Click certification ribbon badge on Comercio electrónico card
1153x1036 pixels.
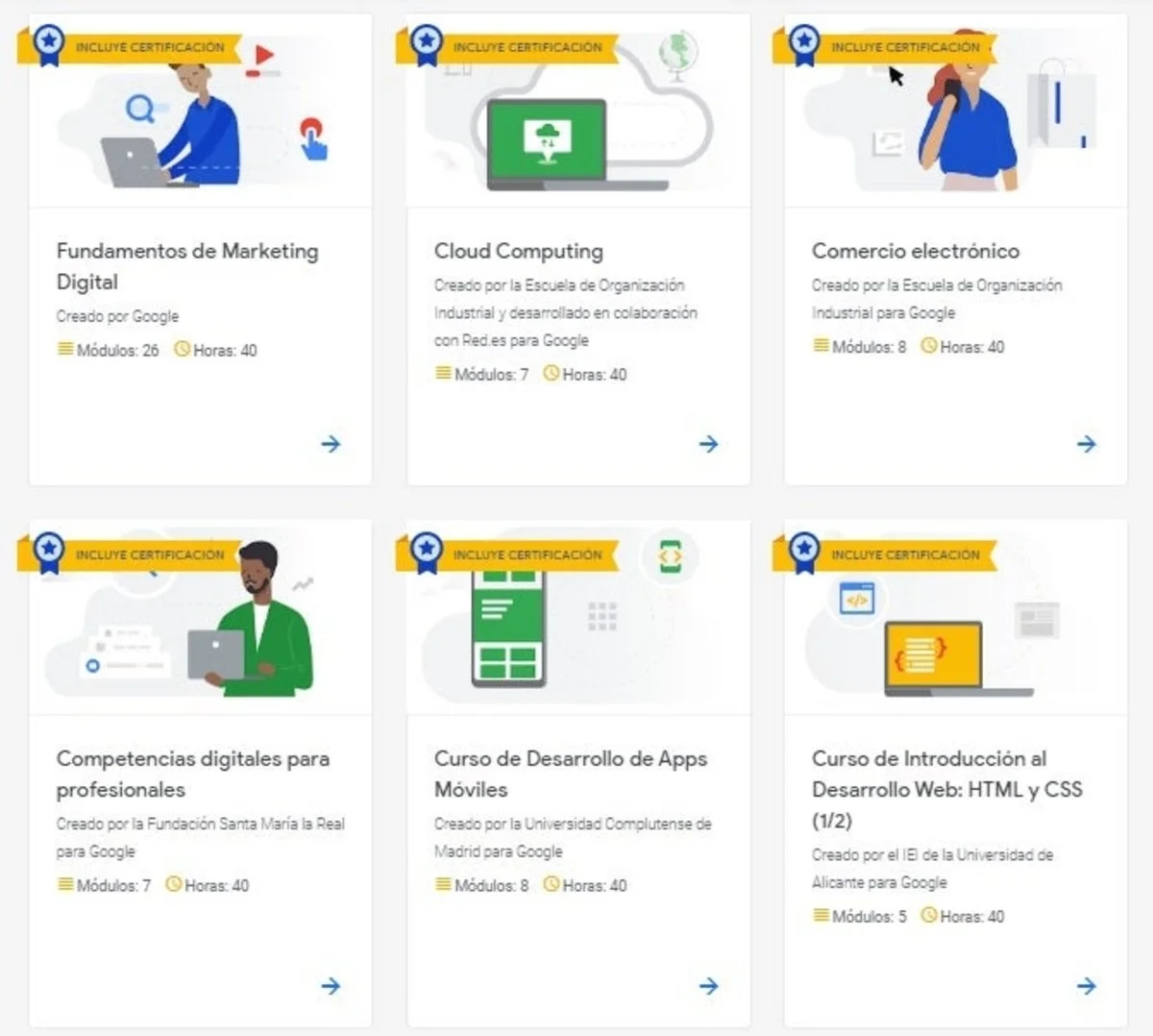tap(803, 44)
